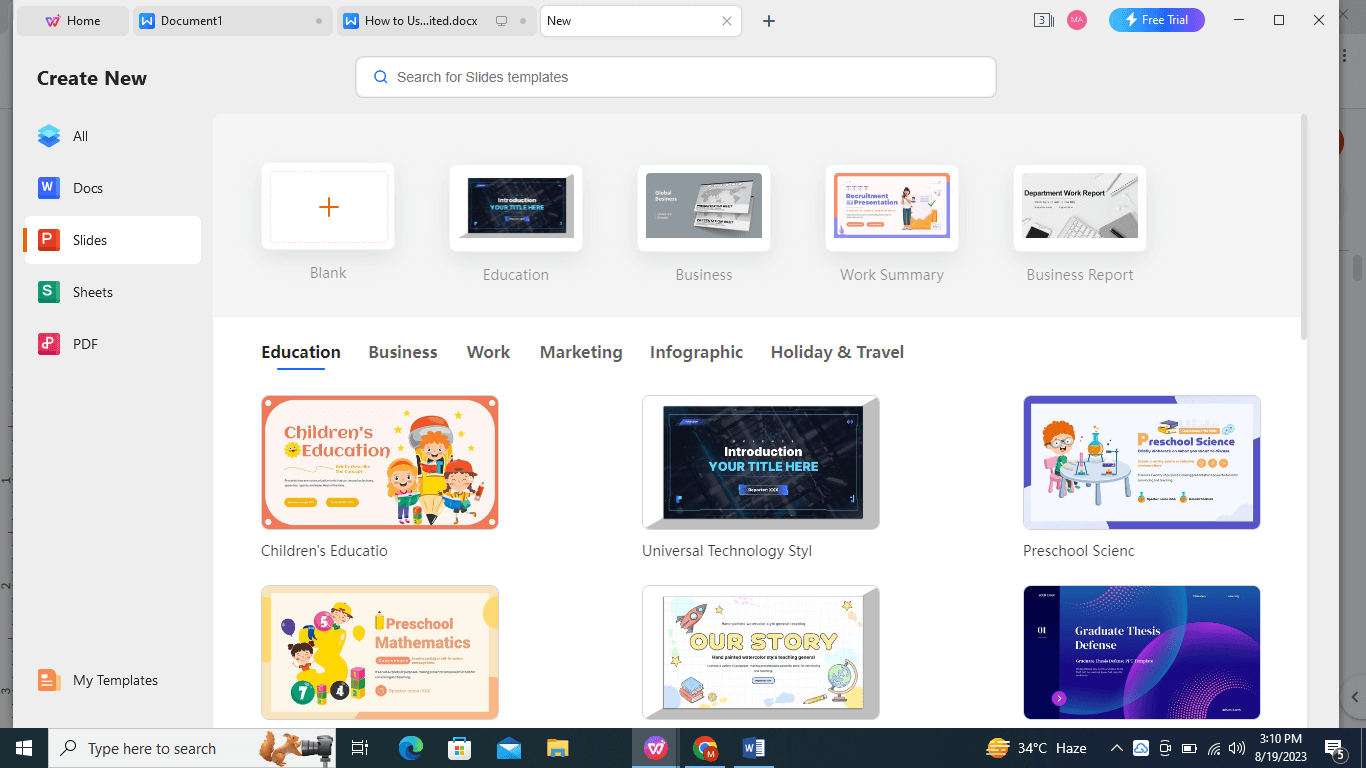Screen dimensions: 1366x768
Task: Open a new tab with the plus button
Action: (769, 20)
